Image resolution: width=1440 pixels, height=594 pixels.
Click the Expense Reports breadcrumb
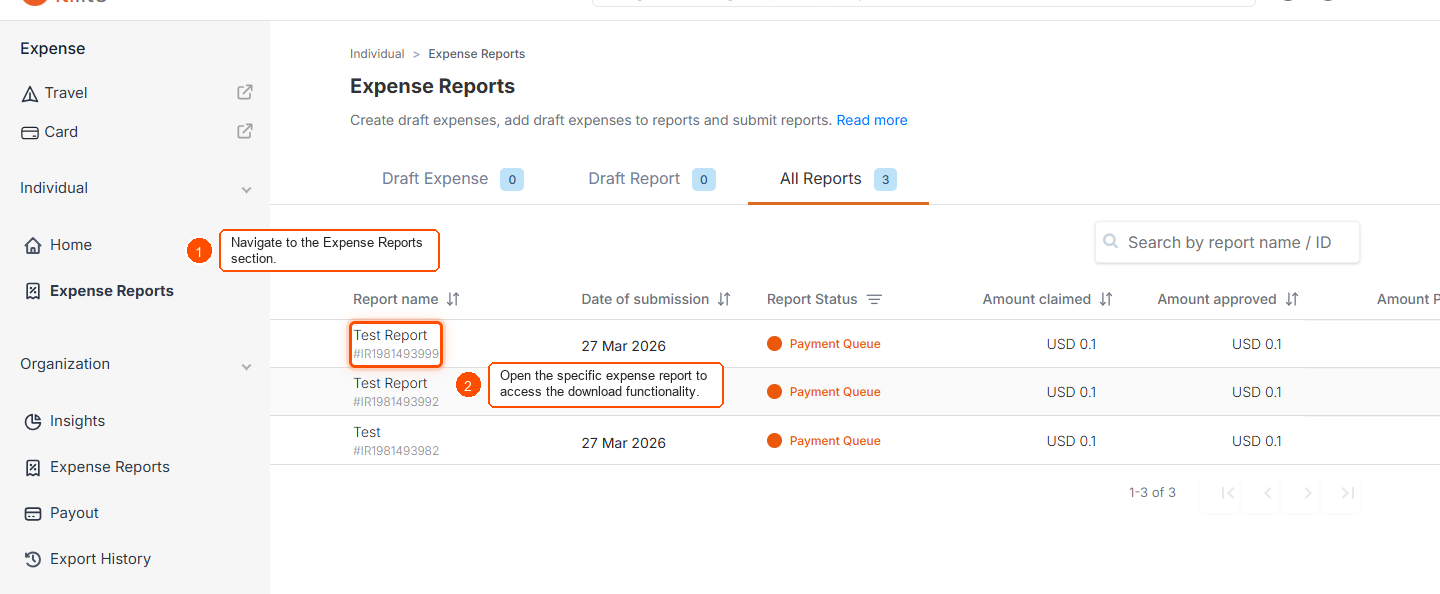[x=477, y=54]
